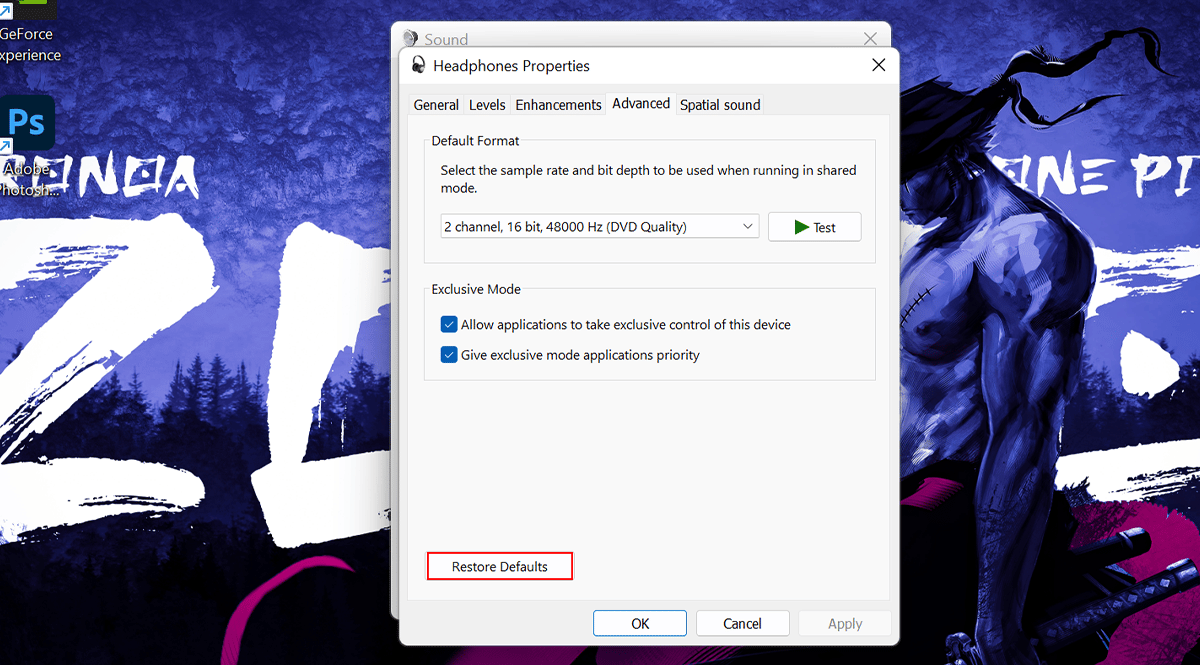1200x665 pixels.
Task: Click the headphones icon in Headphones Properties title bar
Action: [x=419, y=65]
